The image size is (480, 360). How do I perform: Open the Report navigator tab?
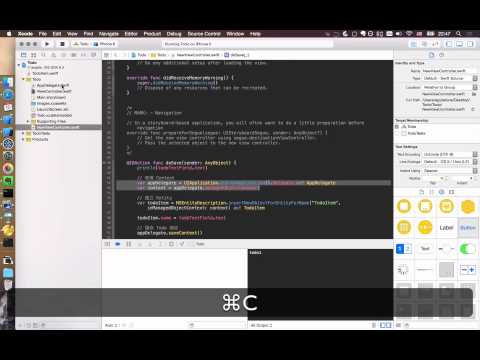pyautogui.click(x=93, y=55)
